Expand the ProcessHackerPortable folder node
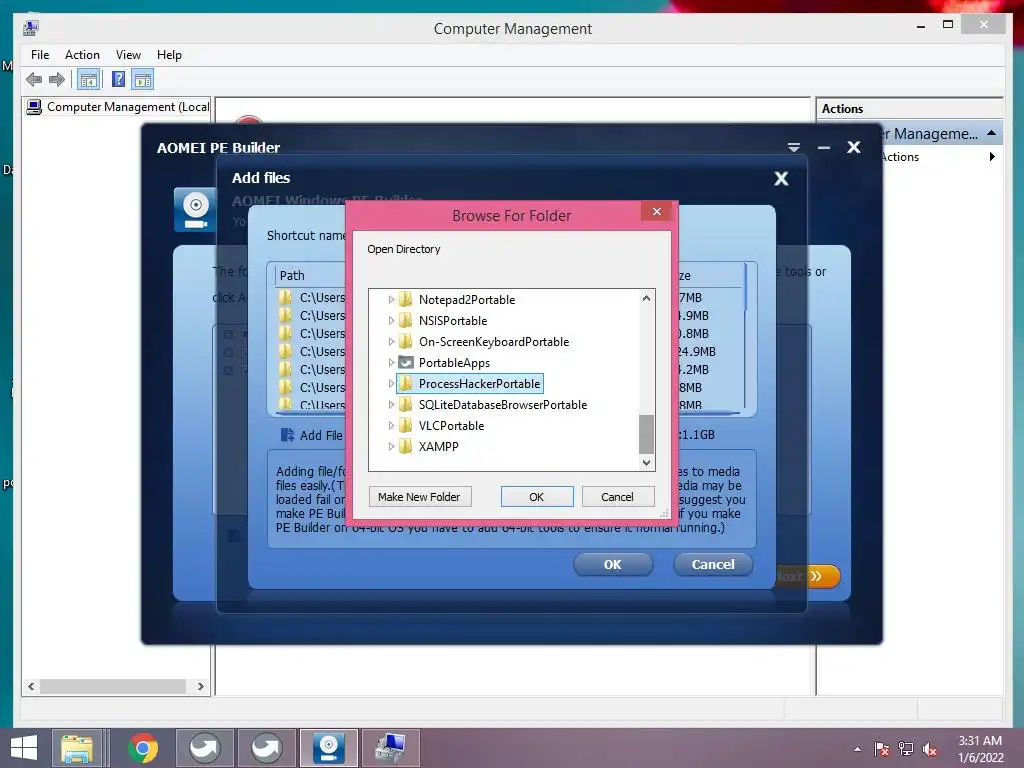The image size is (1024, 768). [391, 383]
